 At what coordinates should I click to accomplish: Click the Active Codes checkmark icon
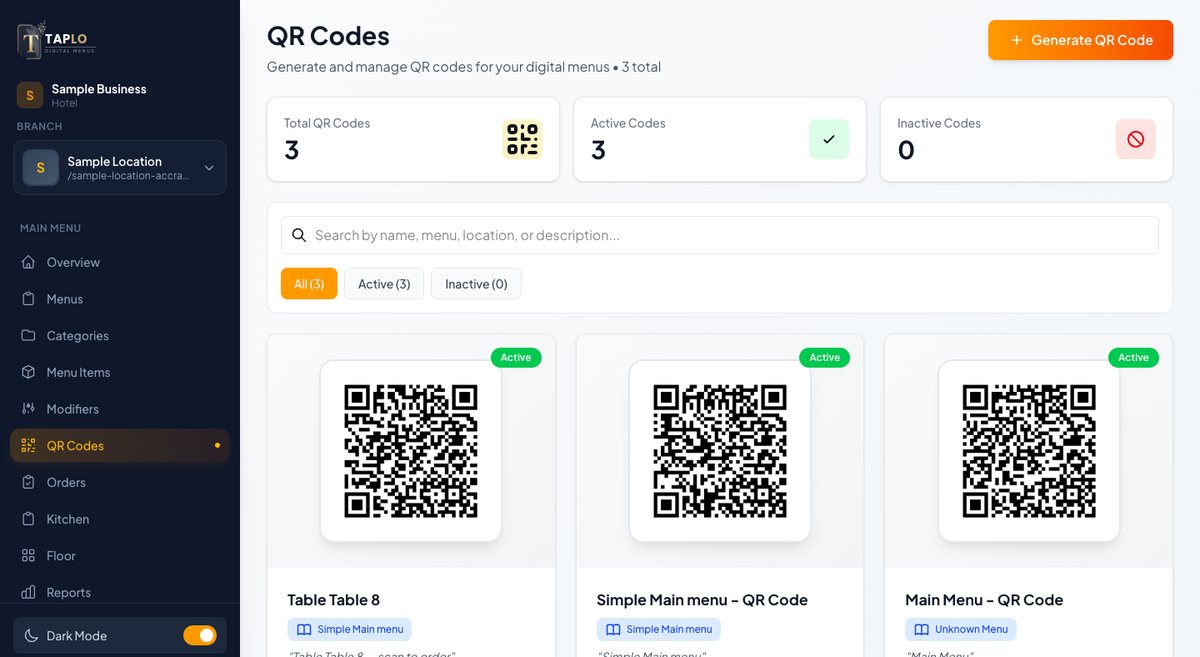coord(829,139)
